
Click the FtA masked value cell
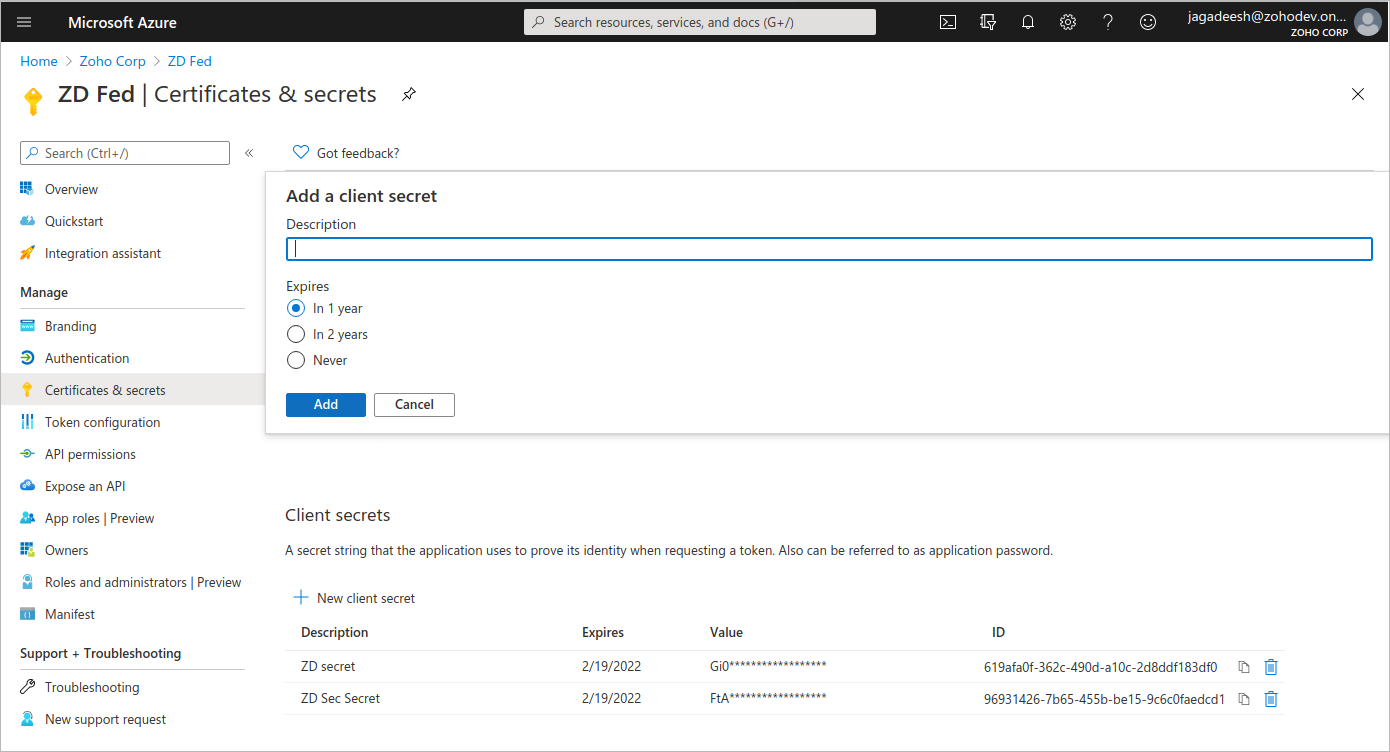[x=768, y=699]
